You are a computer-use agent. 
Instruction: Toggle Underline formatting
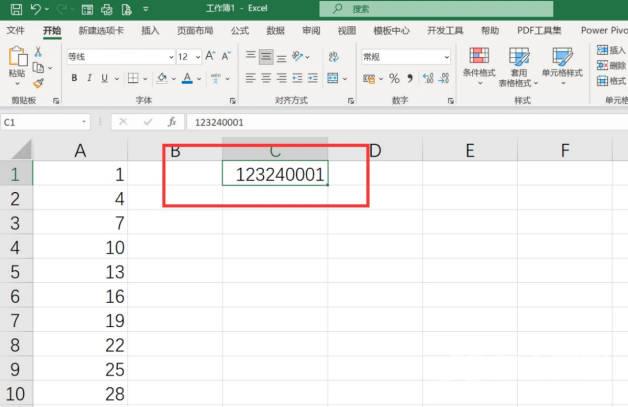(x=105, y=78)
